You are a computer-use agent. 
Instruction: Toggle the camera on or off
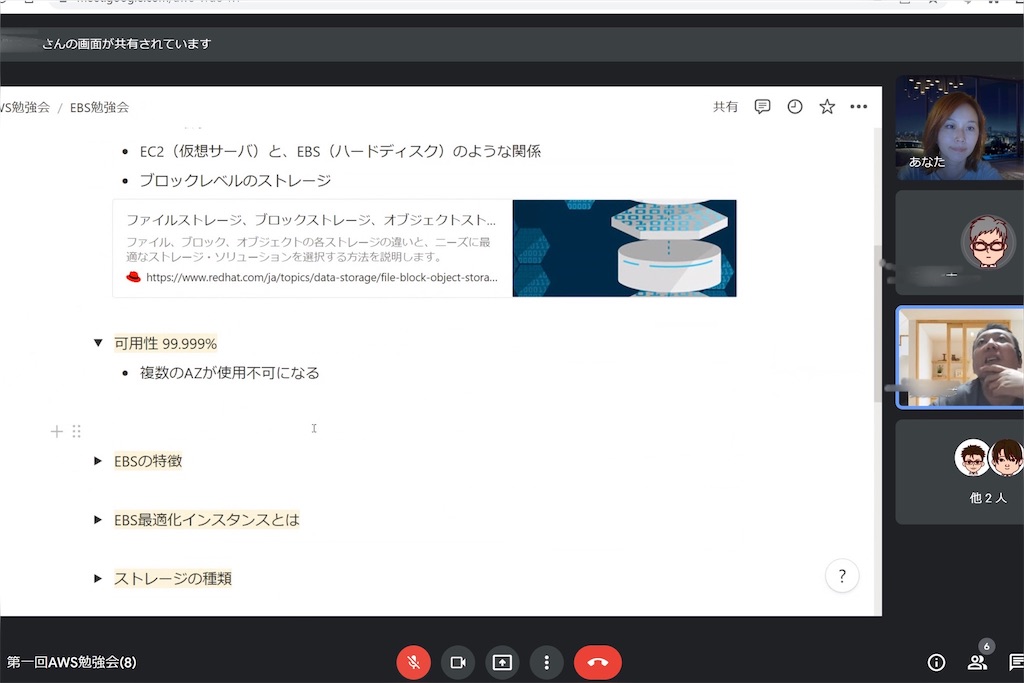(x=458, y=662)
